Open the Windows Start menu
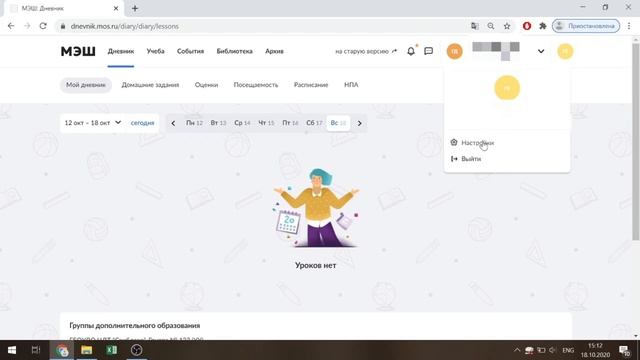640x360 pixels. 11,350
